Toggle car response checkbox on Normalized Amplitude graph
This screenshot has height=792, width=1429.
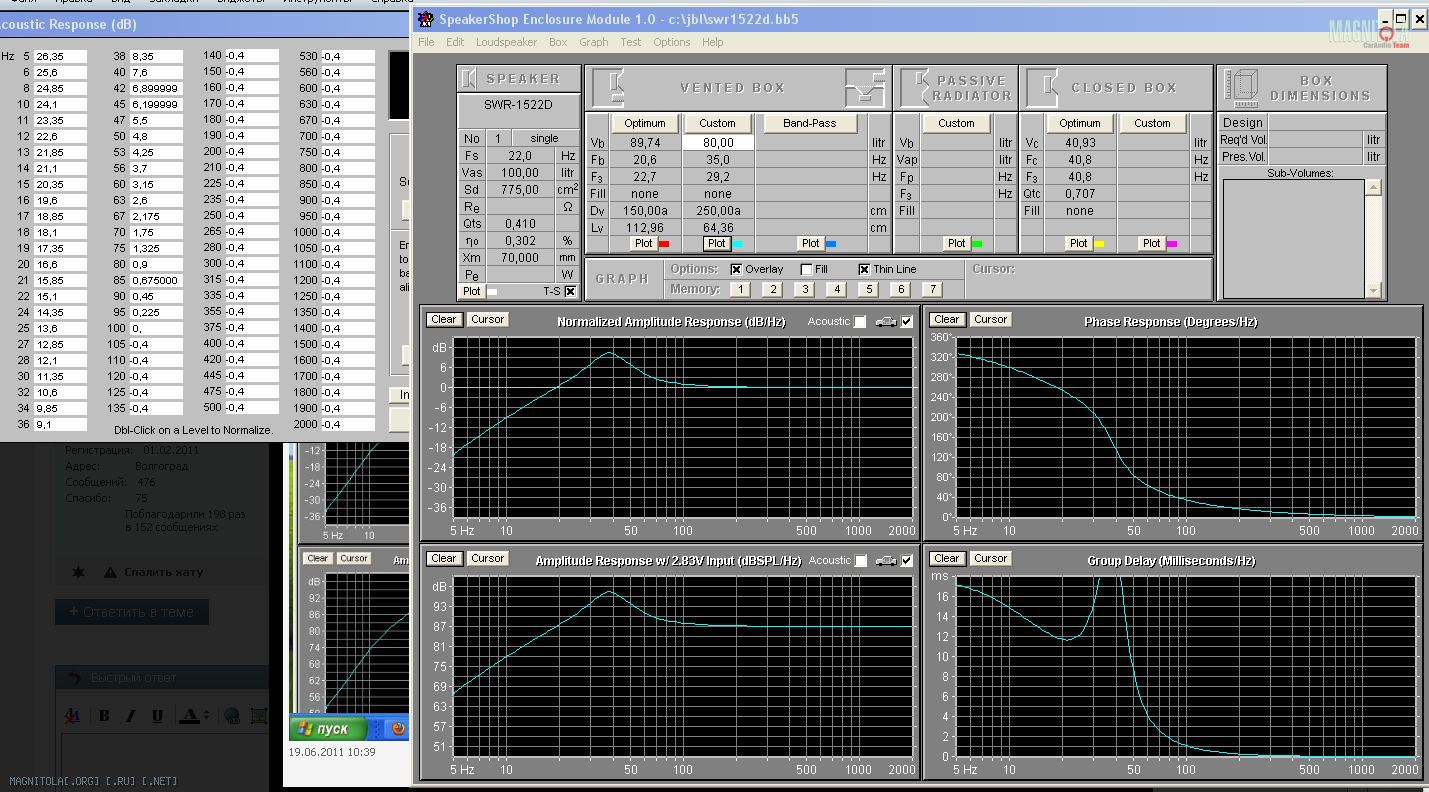point(907,321)
